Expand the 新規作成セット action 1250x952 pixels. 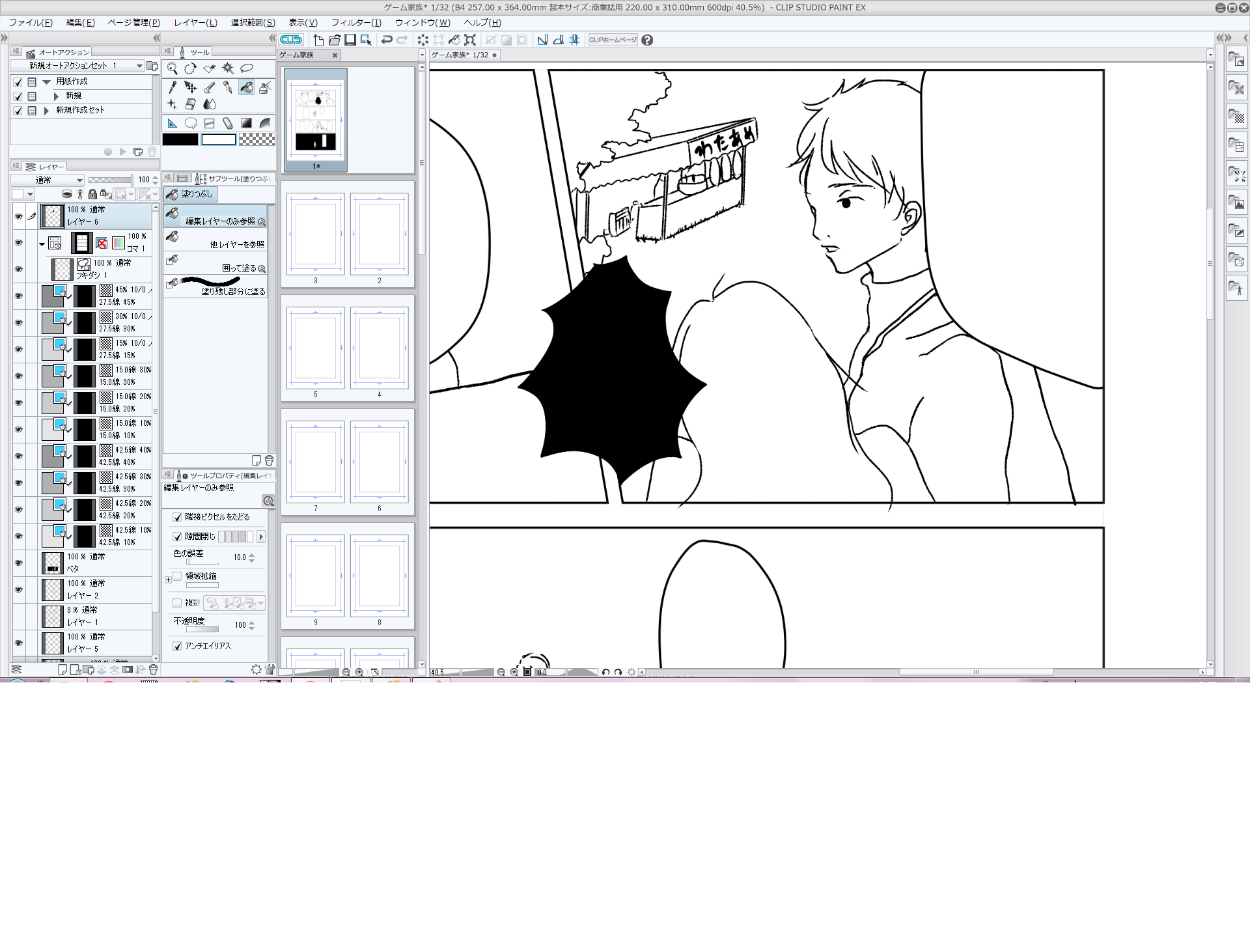(x=46, y=111)
